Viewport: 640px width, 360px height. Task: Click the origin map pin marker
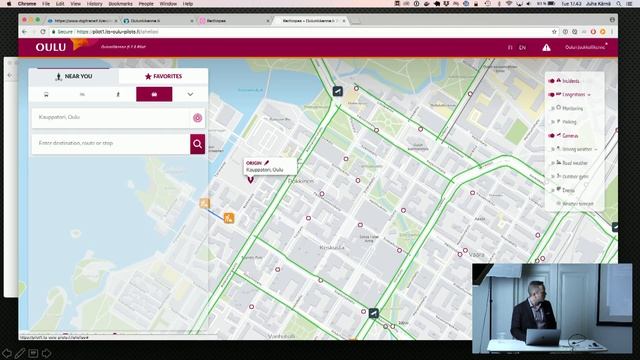pos(250,179)
